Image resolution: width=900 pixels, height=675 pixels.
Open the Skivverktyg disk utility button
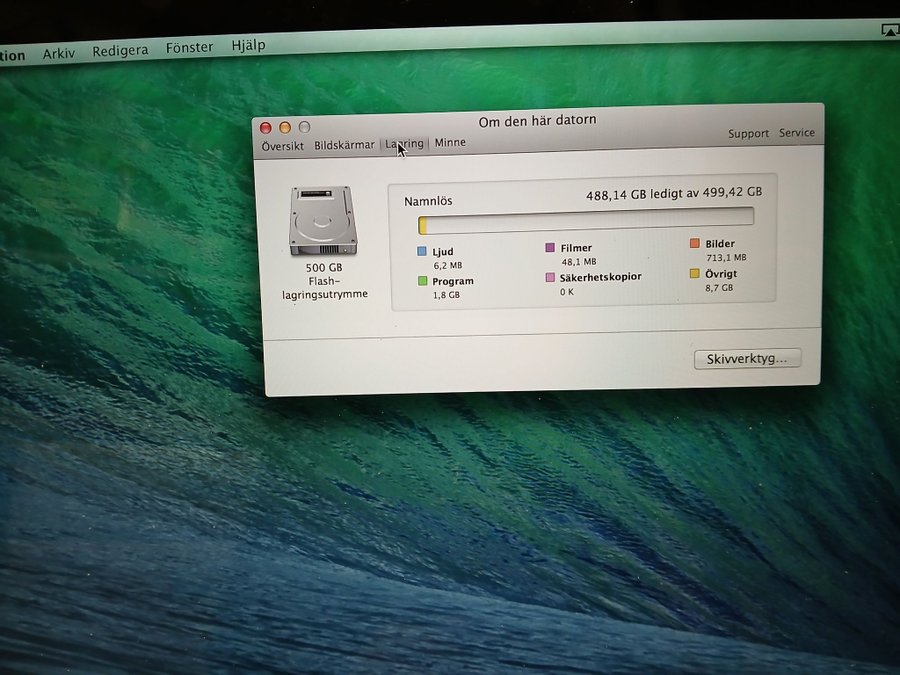pos(747,358)
